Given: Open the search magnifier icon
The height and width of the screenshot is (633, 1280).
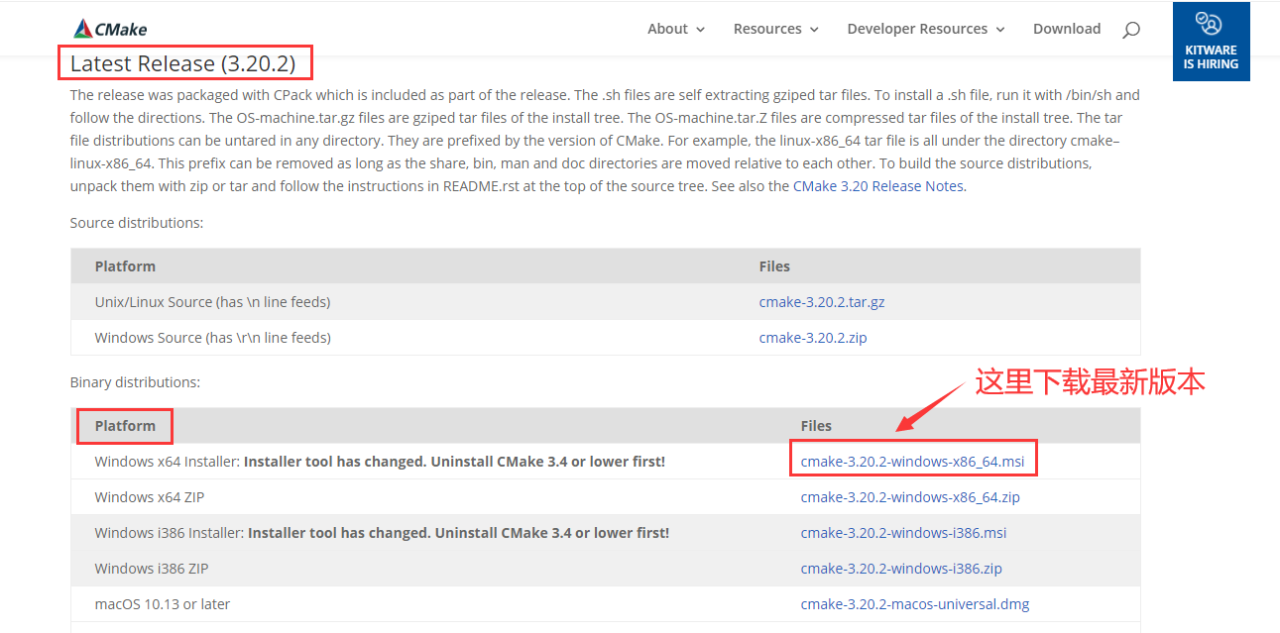Looking at the screenshot, I should (x=1131, y=30).
